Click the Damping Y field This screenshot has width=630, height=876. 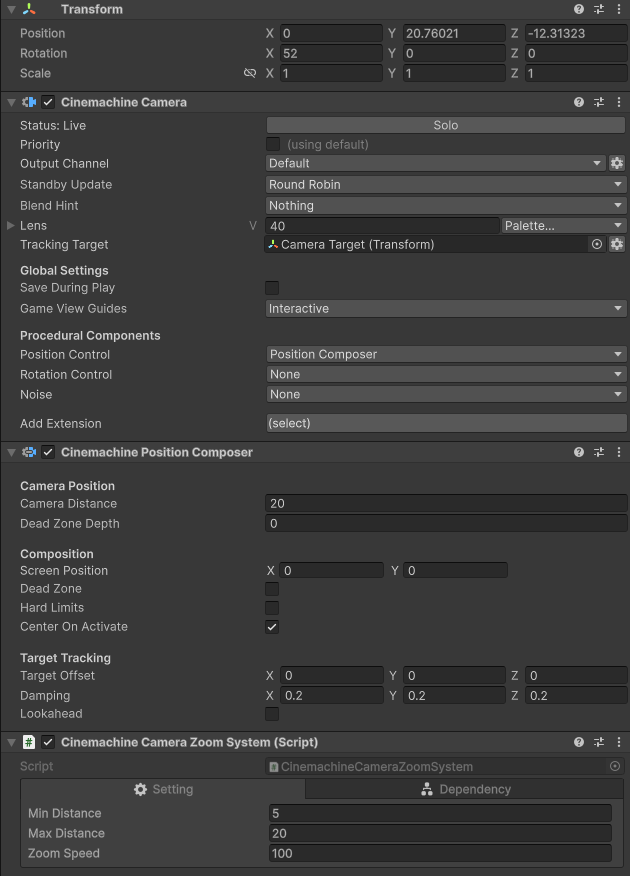point(454,696)
